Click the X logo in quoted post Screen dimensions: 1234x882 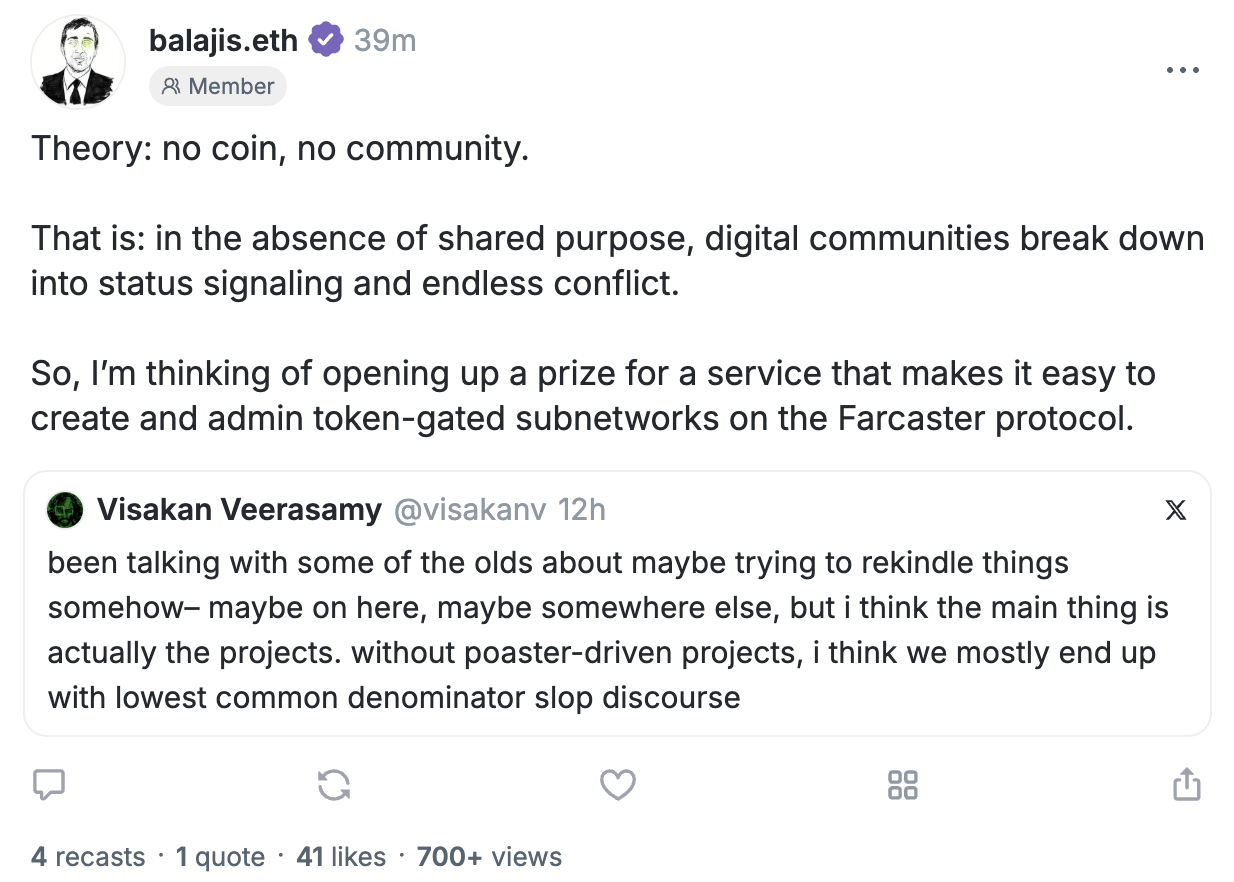pyautogui.click(x=1176, y=510)
